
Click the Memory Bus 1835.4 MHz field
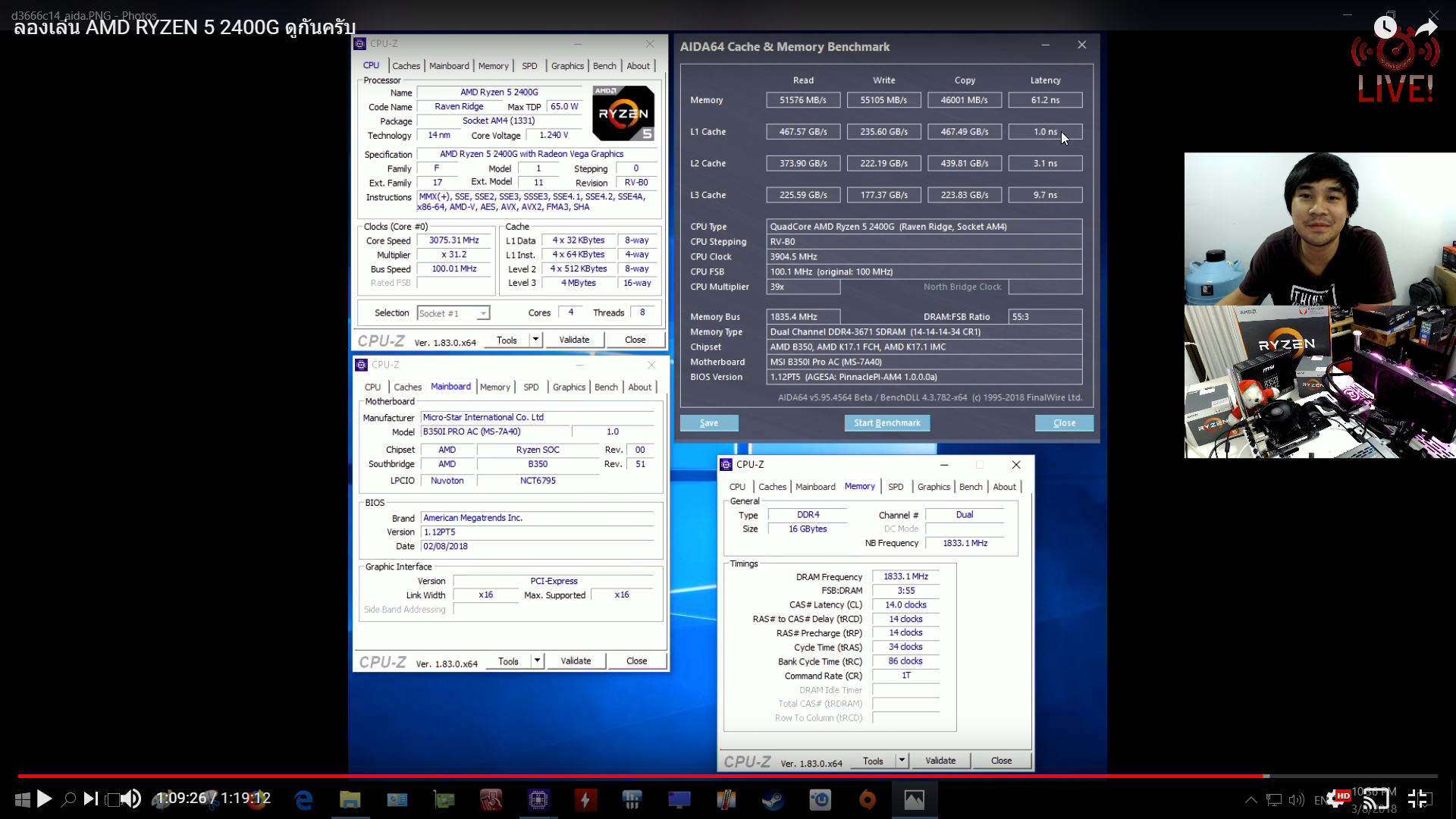pyautogui.click(x=803, y=316)
